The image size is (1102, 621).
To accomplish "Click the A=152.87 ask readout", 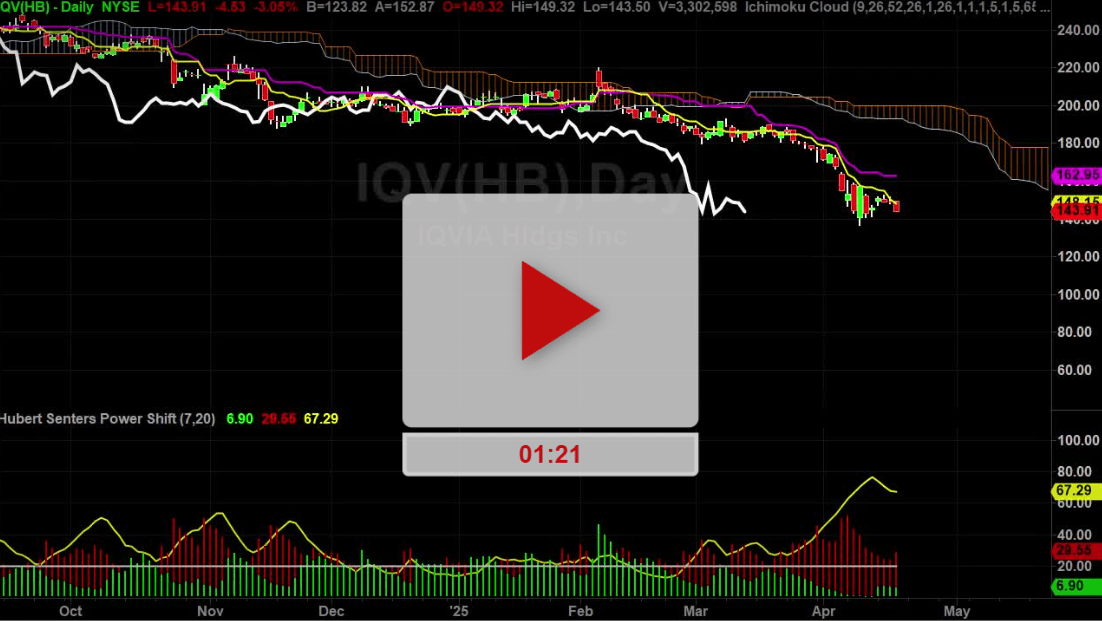I will (405, 7).
